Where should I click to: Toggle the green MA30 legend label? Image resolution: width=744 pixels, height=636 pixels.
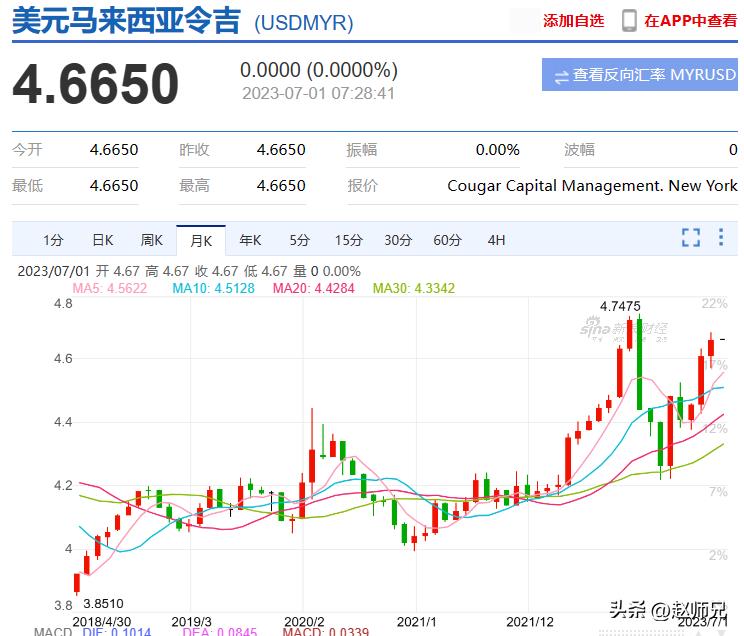click(x=413, y=288)
